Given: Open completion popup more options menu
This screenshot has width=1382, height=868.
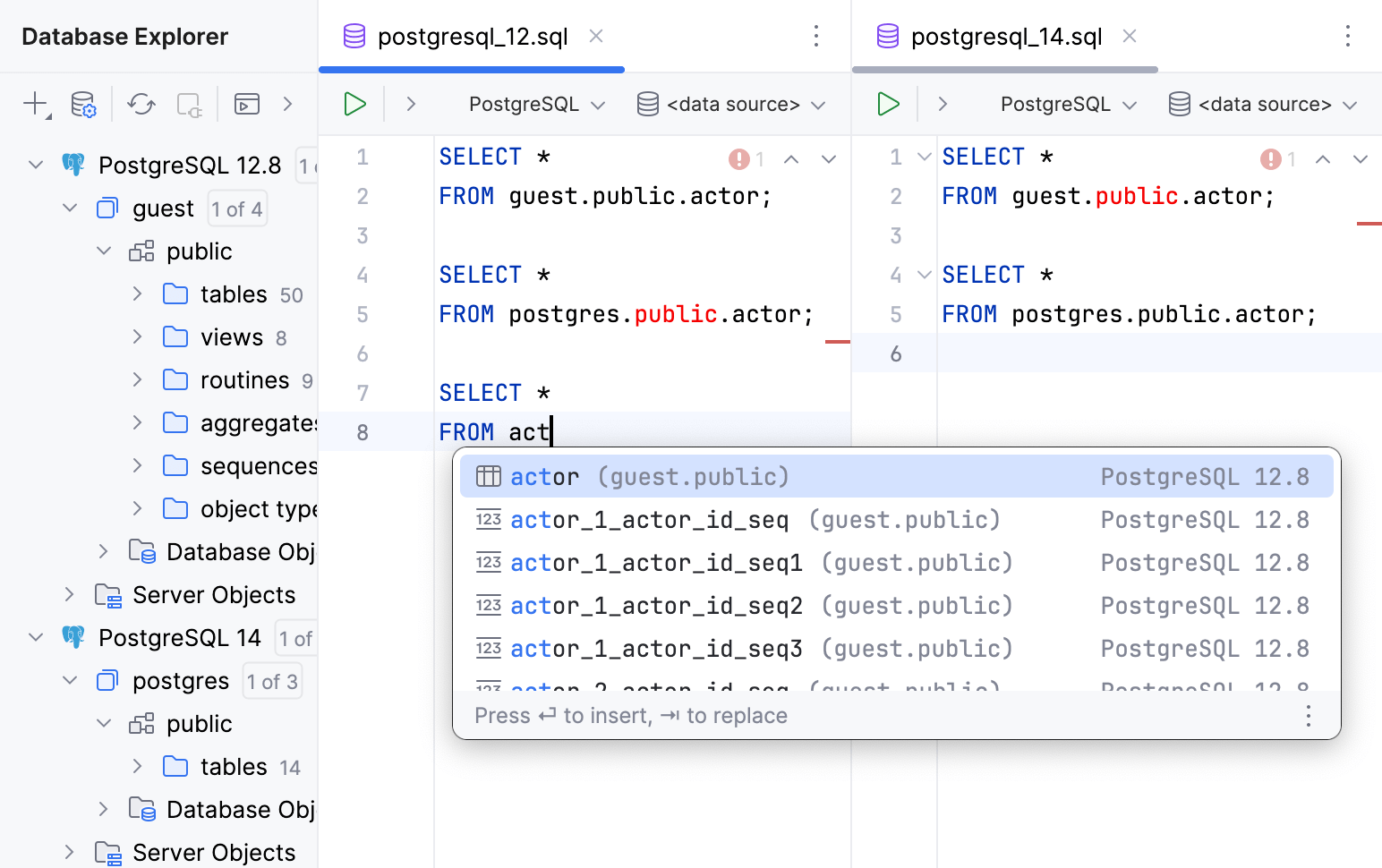Looking at the screenshot, I should [x=1308, y=716].
